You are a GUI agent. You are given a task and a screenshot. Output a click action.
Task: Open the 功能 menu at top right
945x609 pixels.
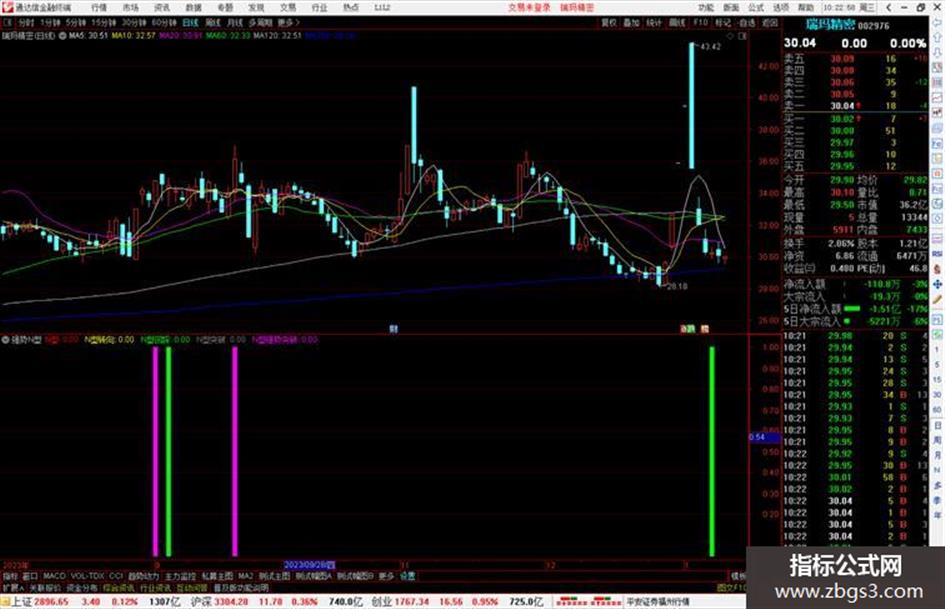tap(706, 7)
